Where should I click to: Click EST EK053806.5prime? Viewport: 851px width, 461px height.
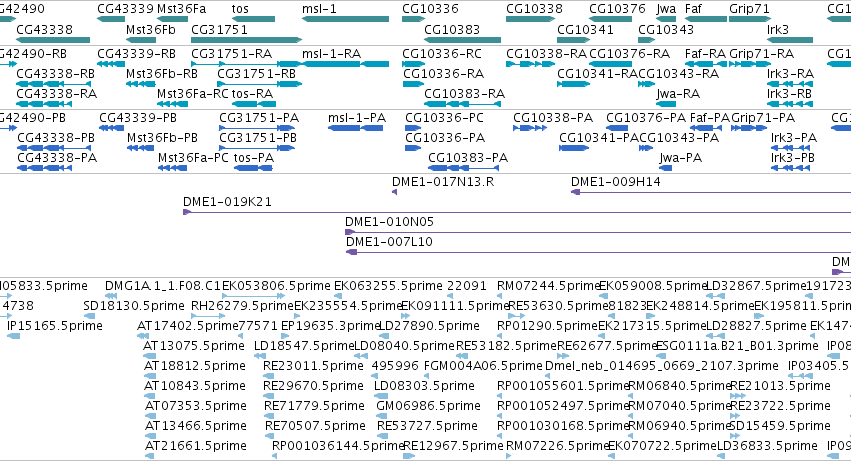click(253, 296)
